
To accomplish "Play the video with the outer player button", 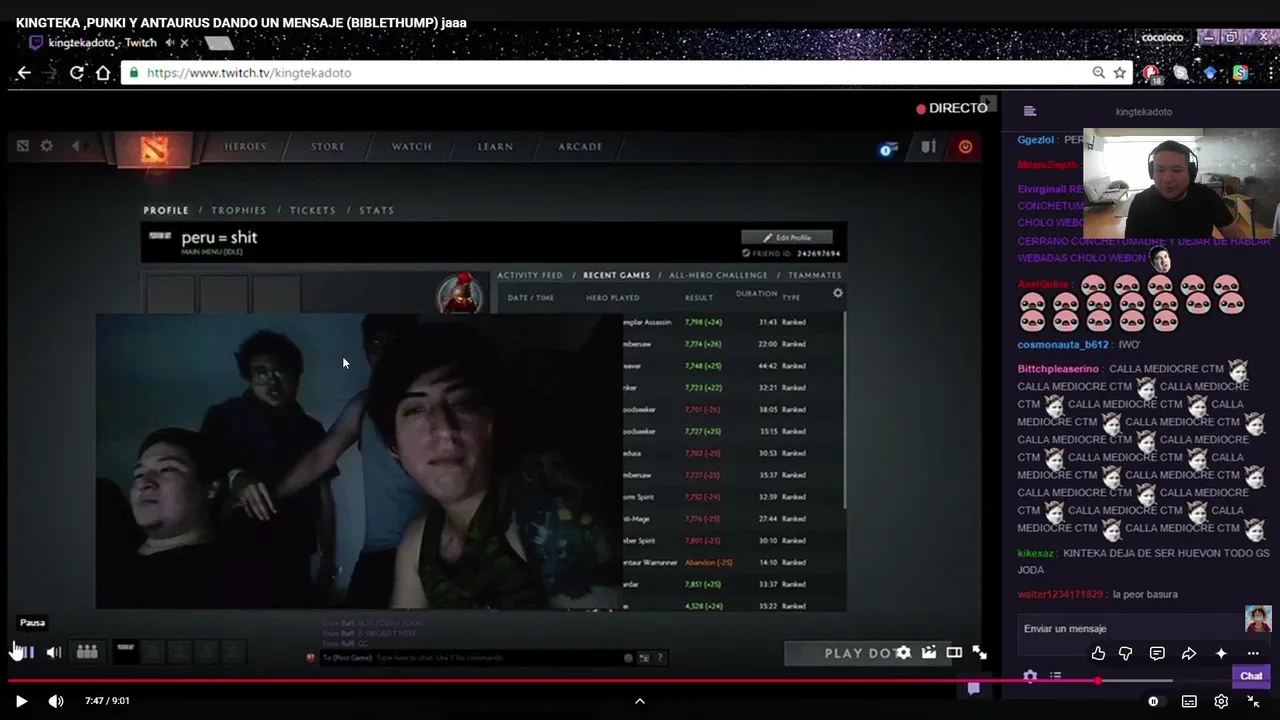I will (21, 701).
